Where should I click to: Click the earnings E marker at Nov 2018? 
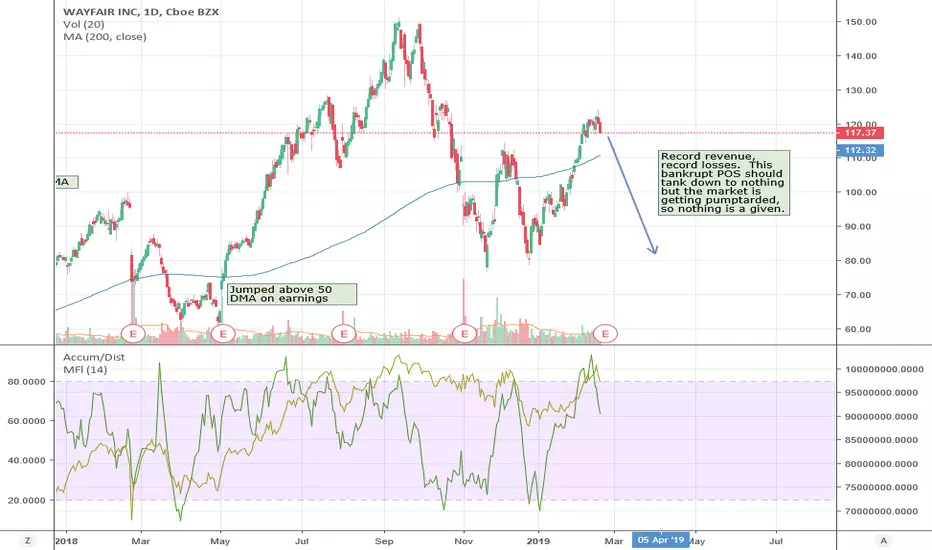(x=464, y=334)
